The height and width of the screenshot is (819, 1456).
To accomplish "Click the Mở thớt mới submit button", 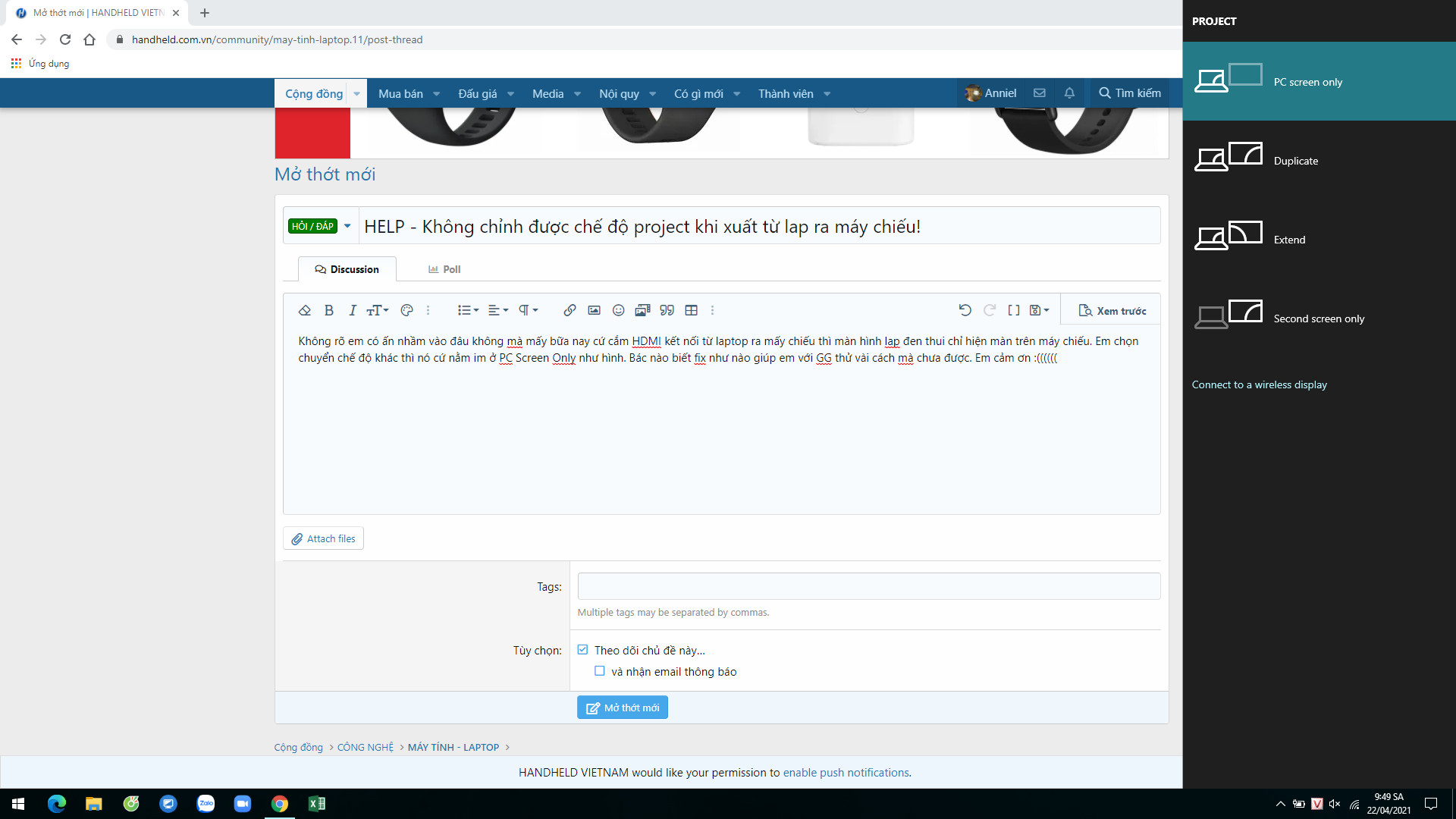I will coord(622,708).
